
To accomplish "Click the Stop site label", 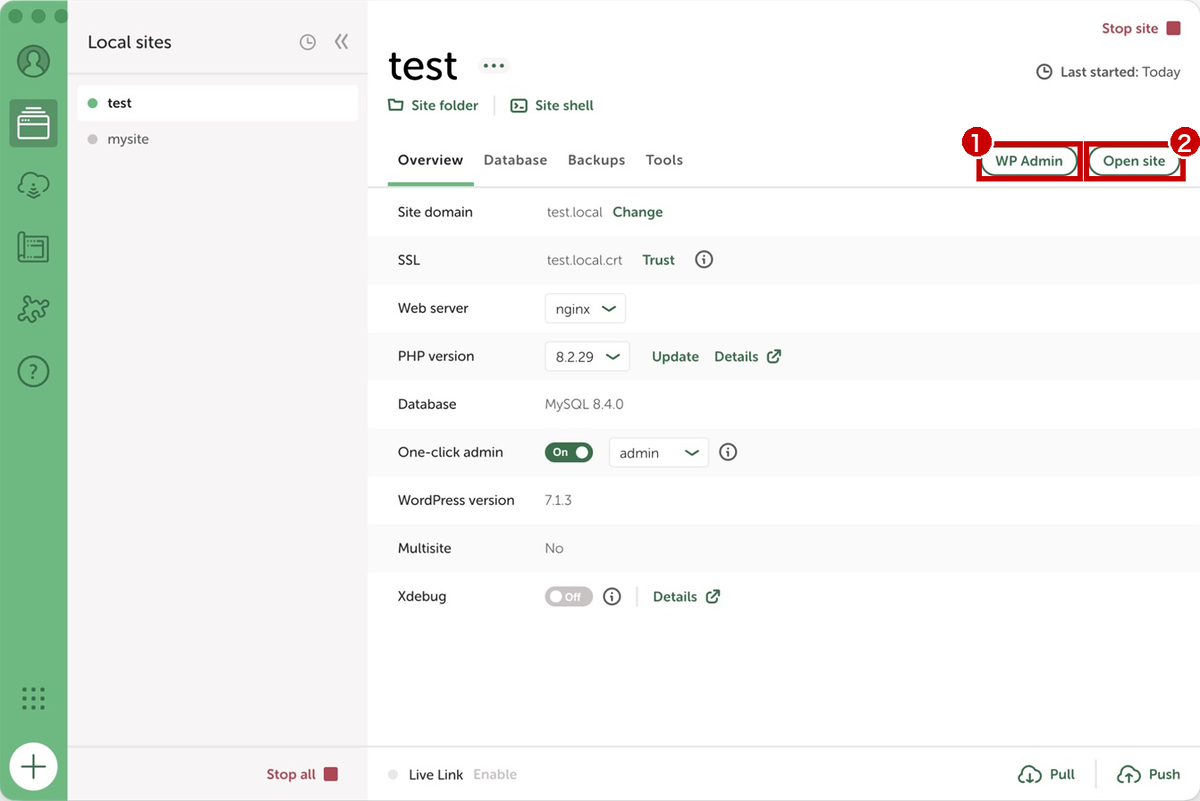I will [1130, 29].
